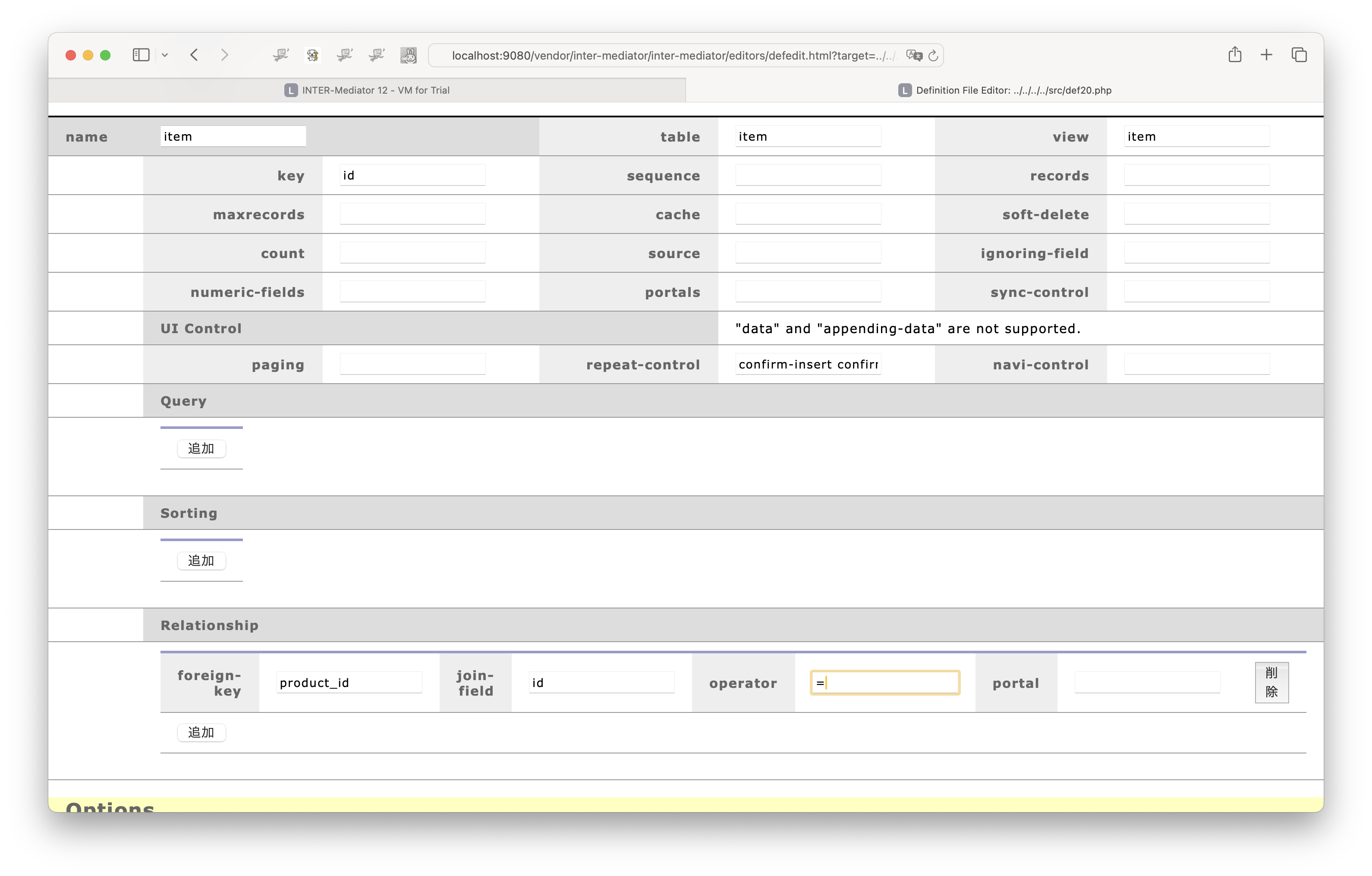
Task: Focus the navi-control input field
Action: click(1196, 364)
